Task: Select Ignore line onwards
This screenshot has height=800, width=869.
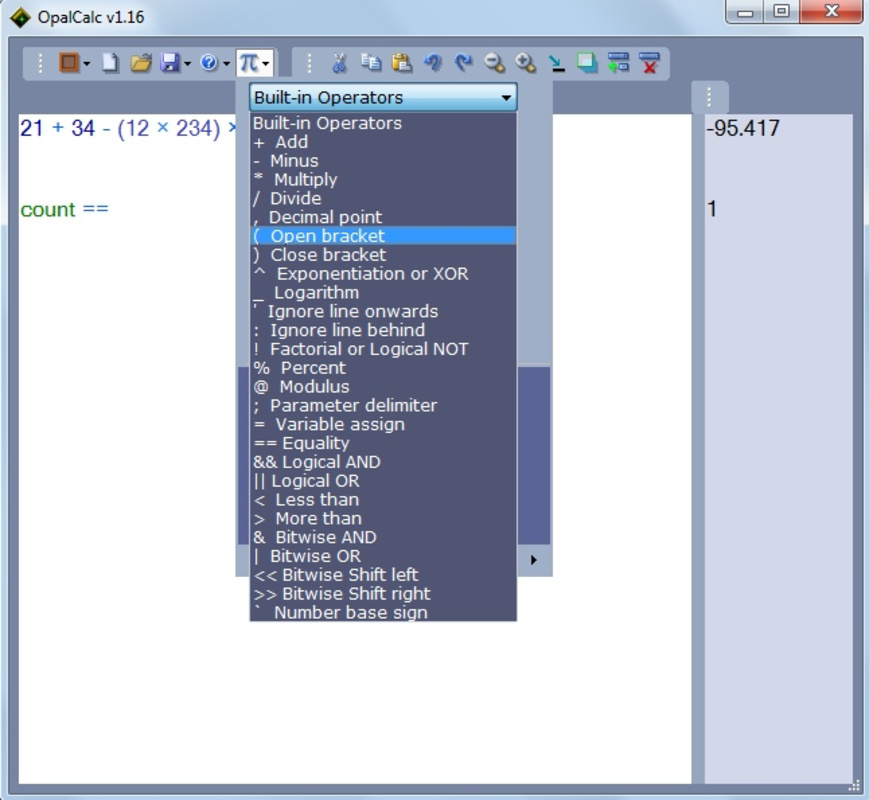Action: [x=383, y=312]
